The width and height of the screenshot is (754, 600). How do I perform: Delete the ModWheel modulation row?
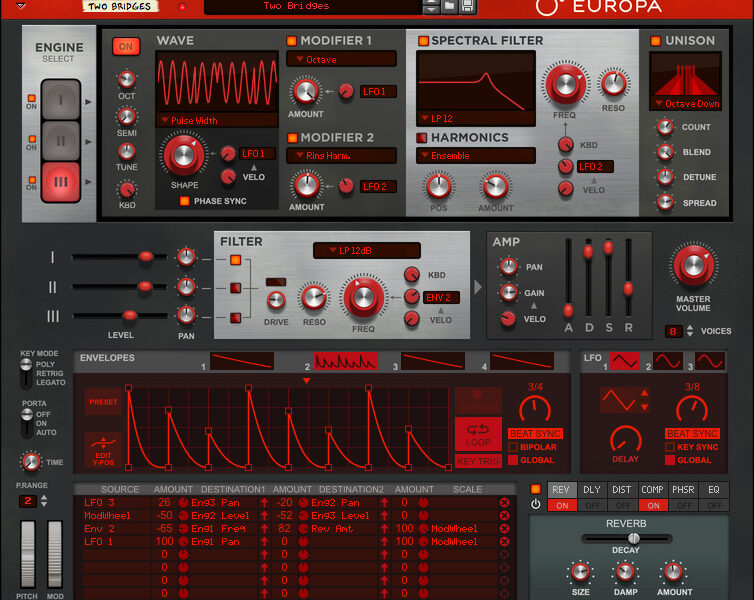[x=504, y=515]
